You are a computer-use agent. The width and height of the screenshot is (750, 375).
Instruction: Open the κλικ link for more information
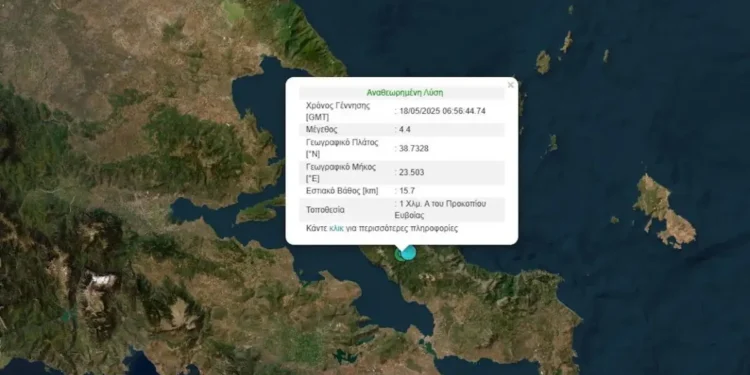(x=336, y=228)
